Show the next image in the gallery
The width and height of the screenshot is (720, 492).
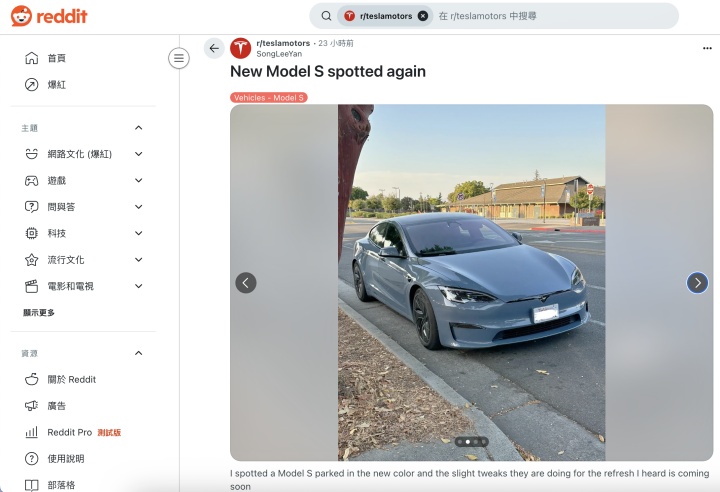click(697, 283)
